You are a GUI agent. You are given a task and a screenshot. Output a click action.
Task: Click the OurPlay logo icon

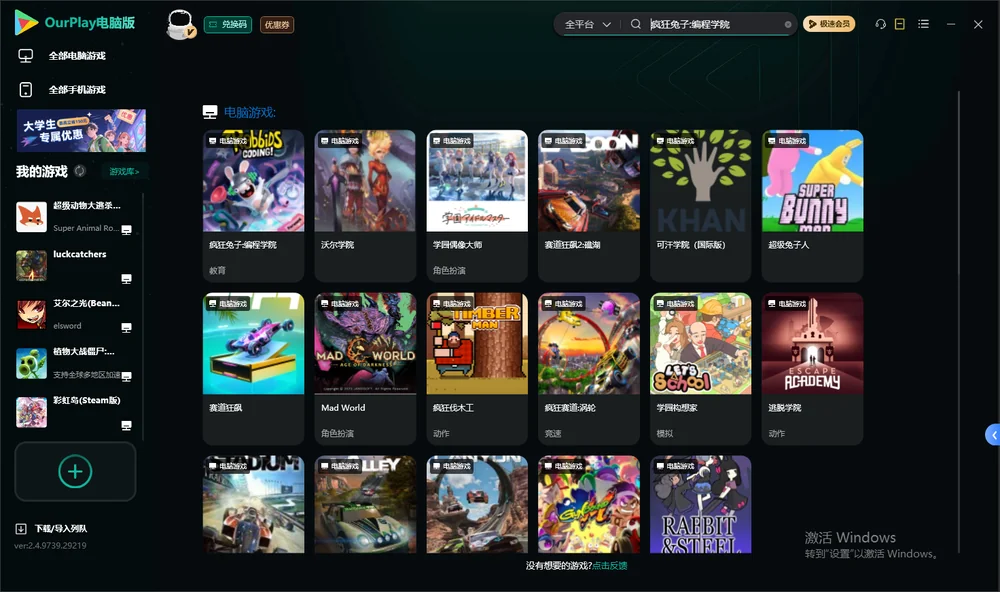click(x=26, y=22)
